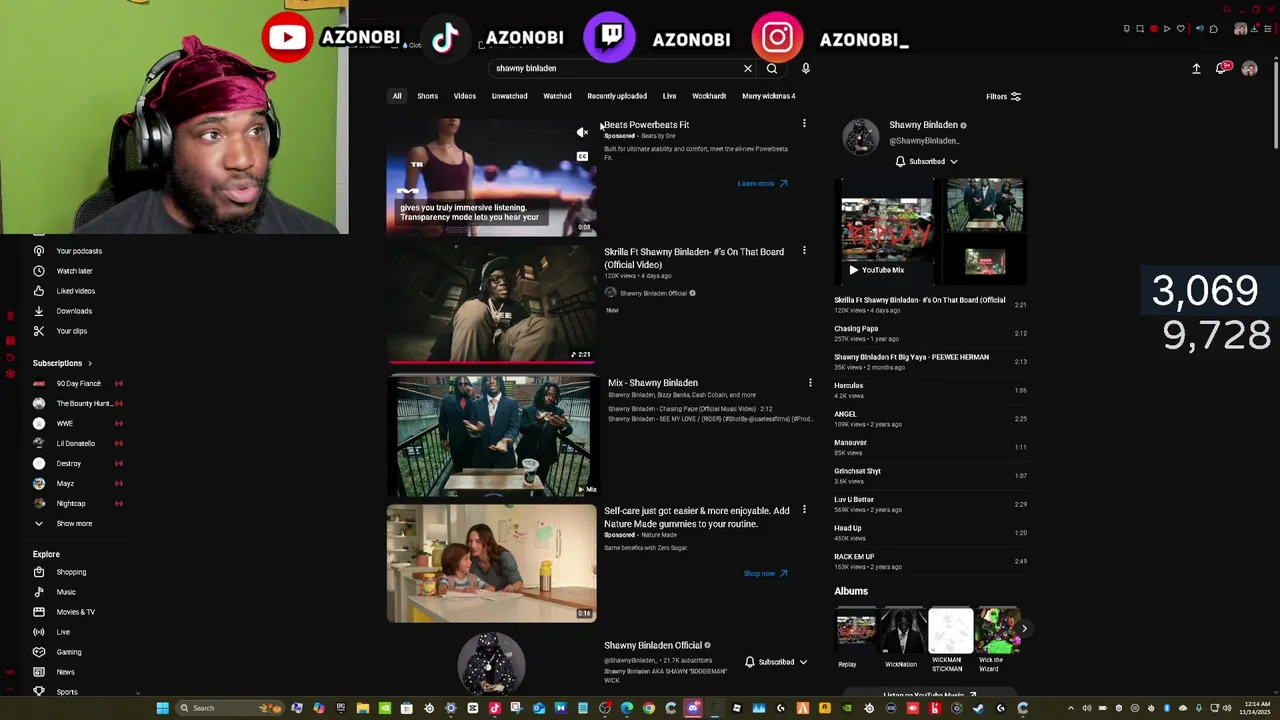Open options for the Nature Made ad

(x=804, y=510)
